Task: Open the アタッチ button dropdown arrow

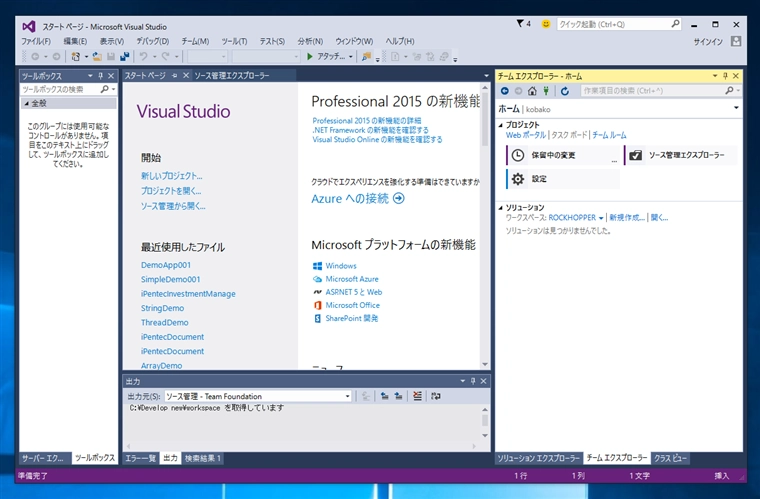Action: [x=350, y=57]
